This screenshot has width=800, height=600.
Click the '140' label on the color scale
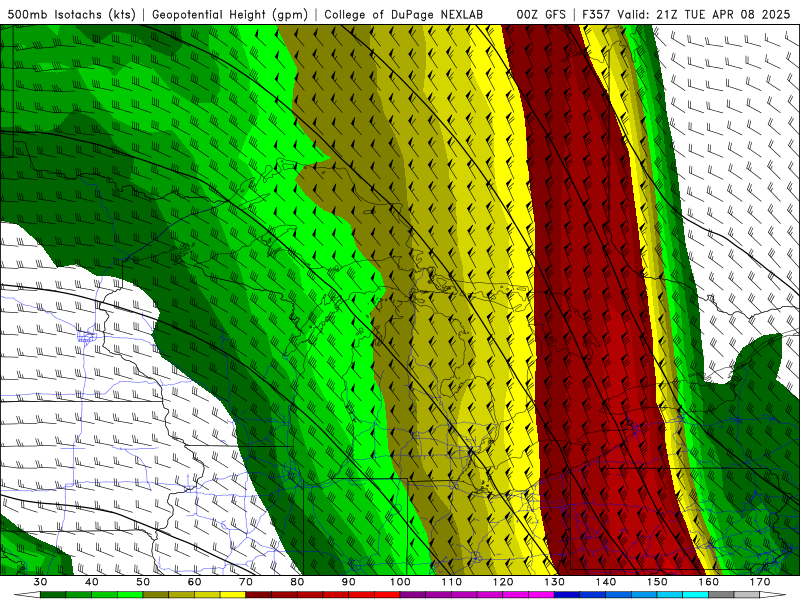[x=606, y=582]
